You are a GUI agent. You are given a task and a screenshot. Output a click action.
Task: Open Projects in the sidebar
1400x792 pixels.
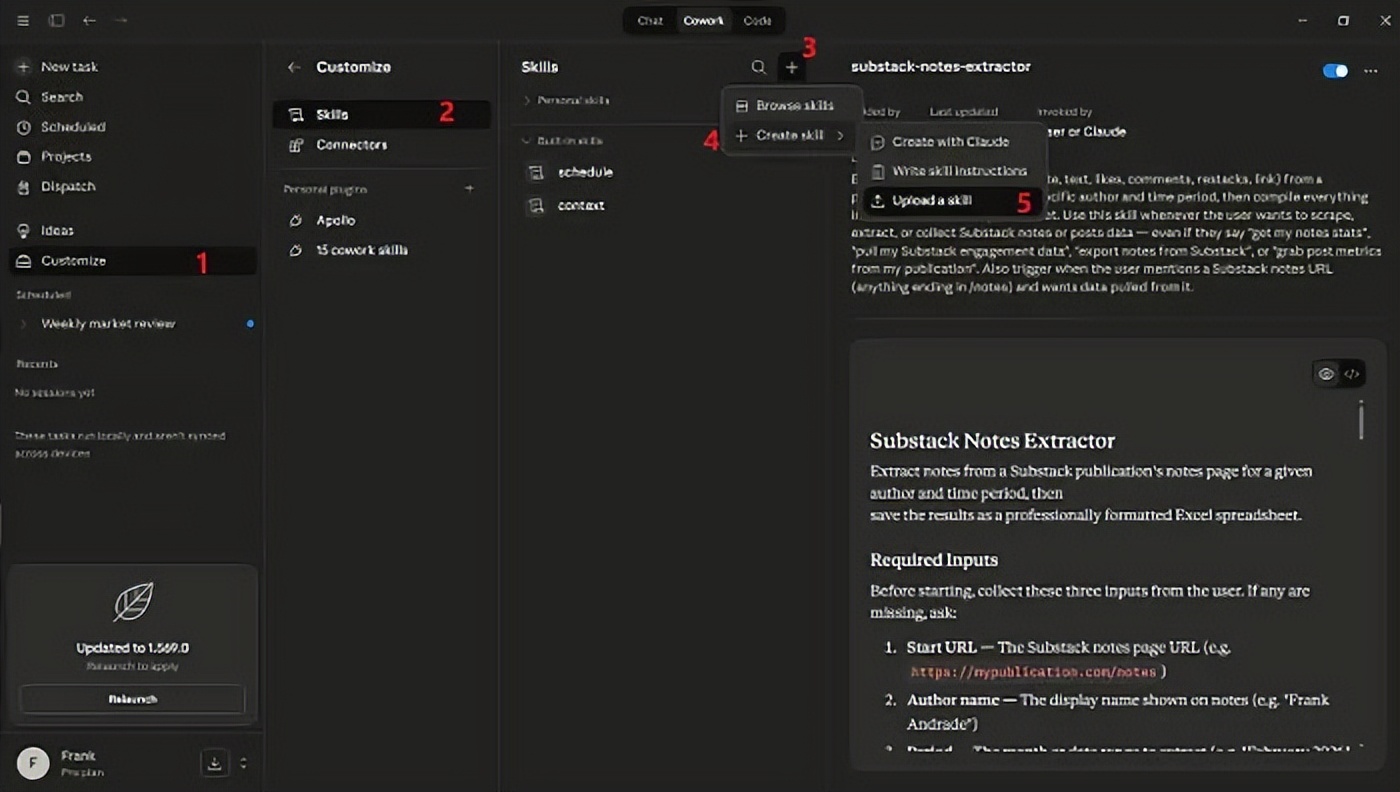pyautogui.click(x=132, y=157)
